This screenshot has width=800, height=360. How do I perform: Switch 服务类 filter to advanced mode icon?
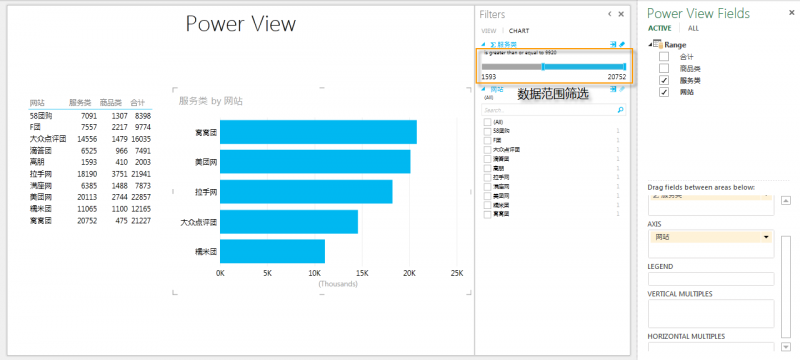[x=613, y=45]
